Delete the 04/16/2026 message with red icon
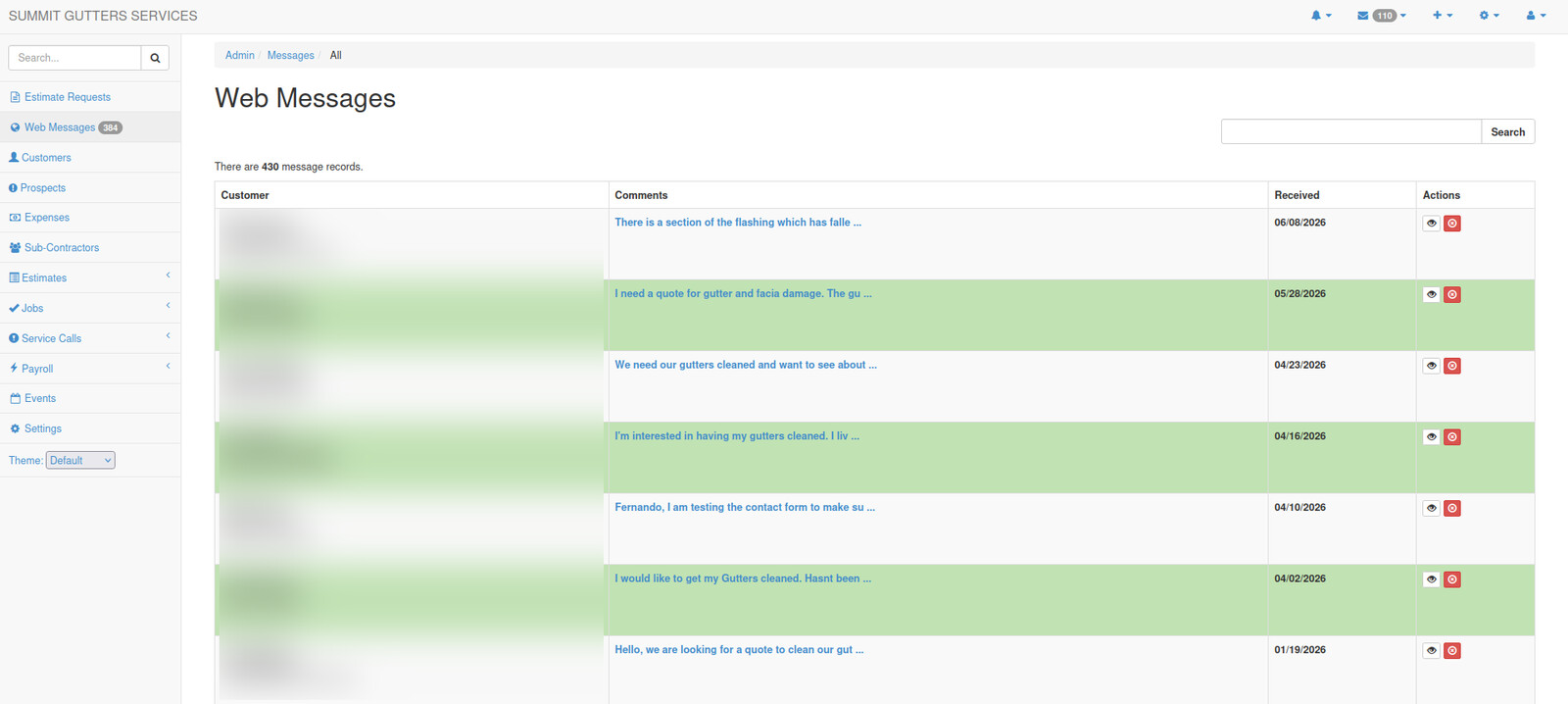1568x704 pixels. [x=1452, y=437]
